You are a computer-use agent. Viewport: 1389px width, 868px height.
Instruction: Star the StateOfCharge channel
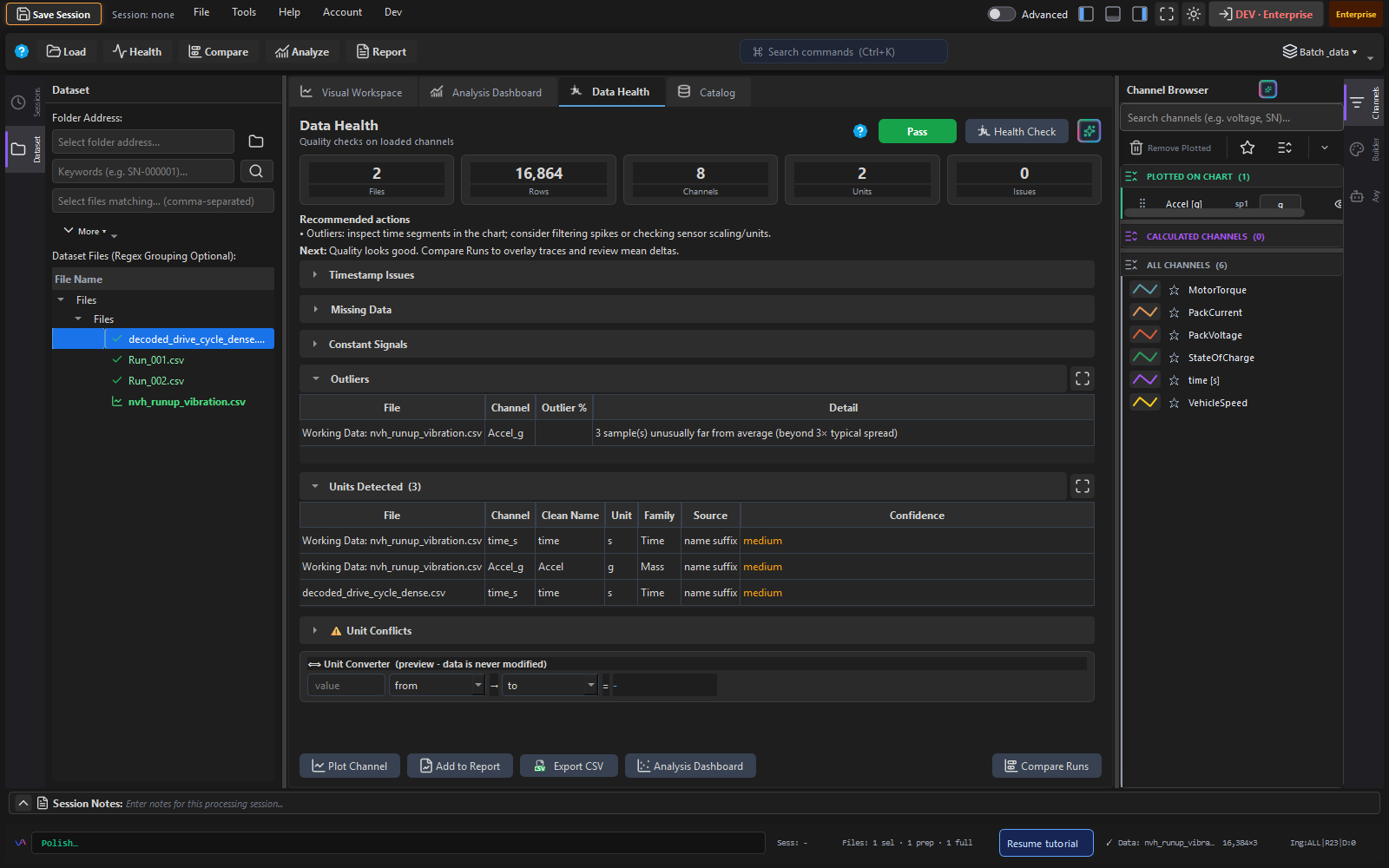coord(1174,358)
